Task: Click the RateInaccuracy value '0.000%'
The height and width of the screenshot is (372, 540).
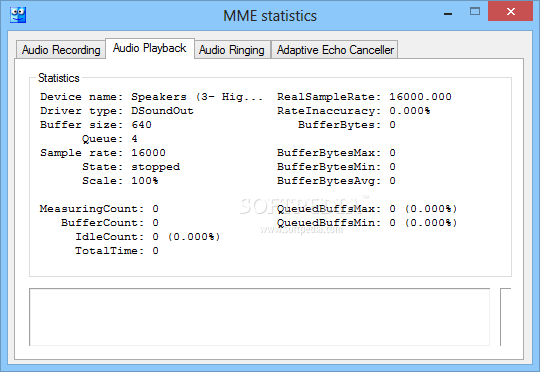Action: pyautogui.click(x=410, y=111)
